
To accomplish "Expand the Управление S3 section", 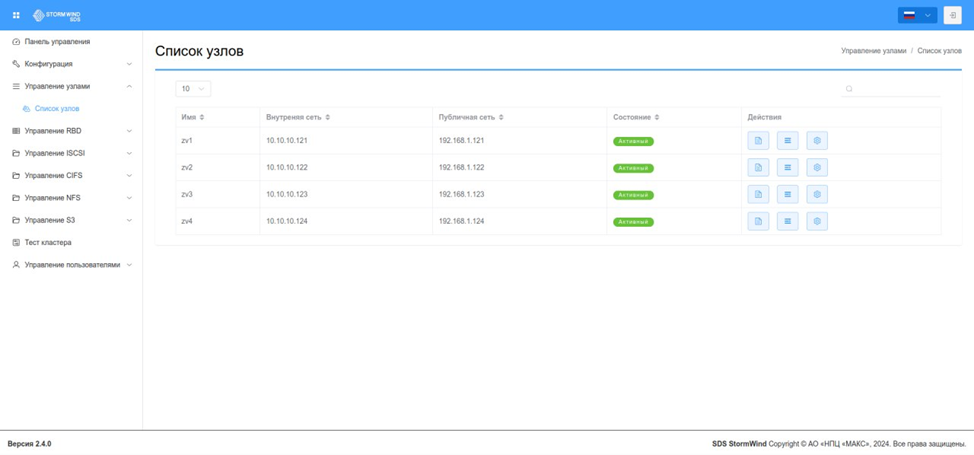I will coord(71,220).
